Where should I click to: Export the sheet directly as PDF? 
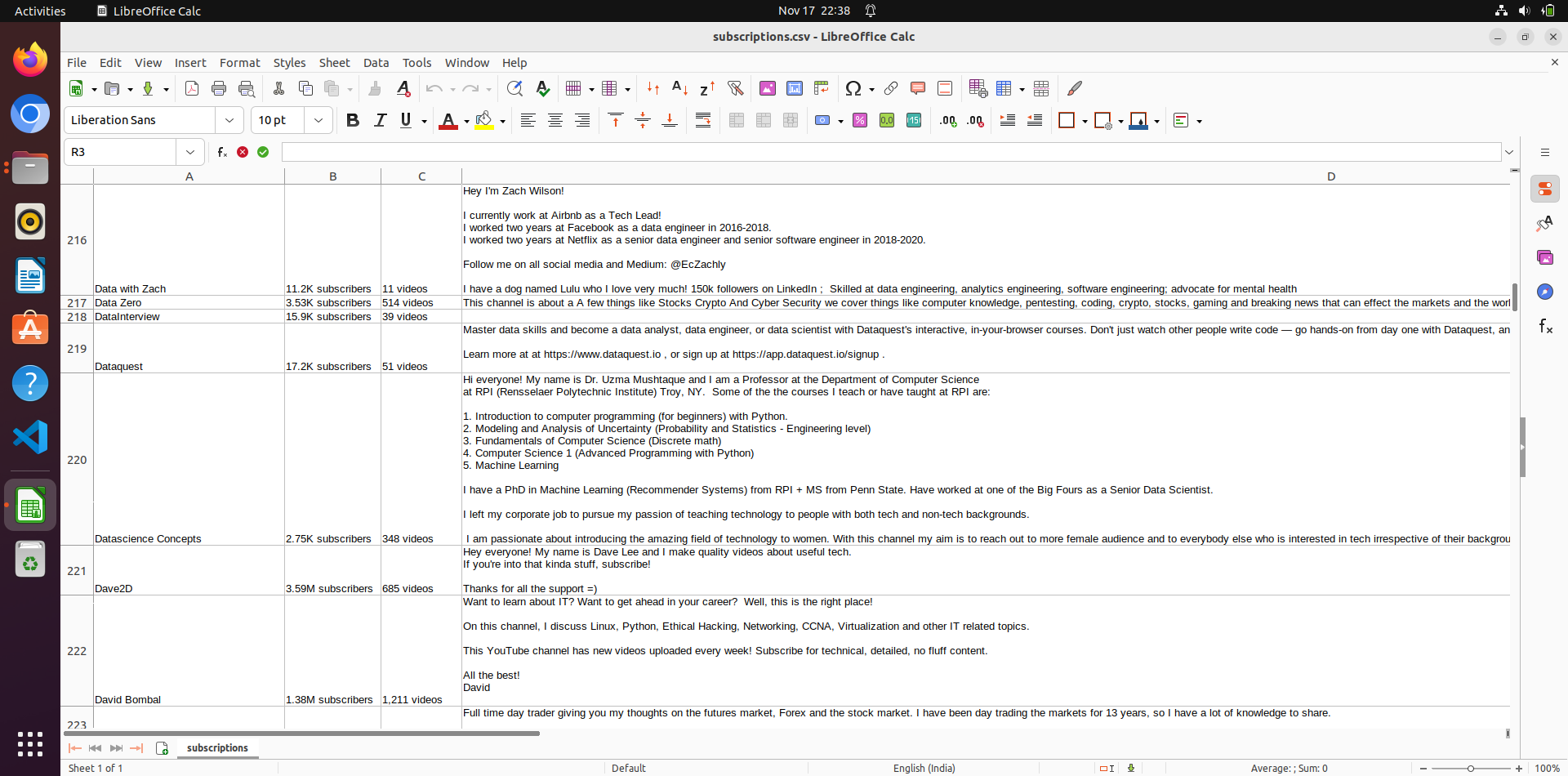pos(192,88)
